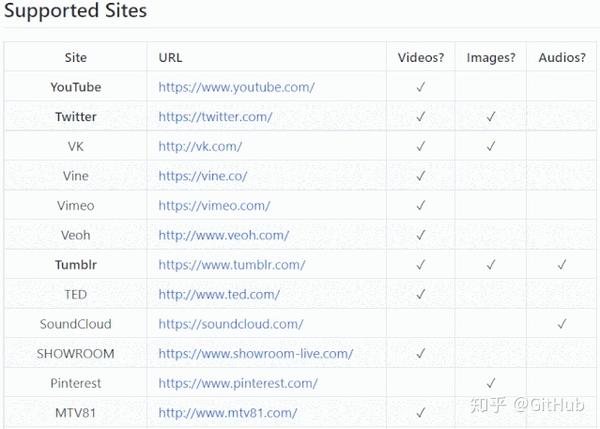The height and width of the screenshot is (429, 600).
Task: Visit the mtv81.com link
Action: (x=227, y=413)
